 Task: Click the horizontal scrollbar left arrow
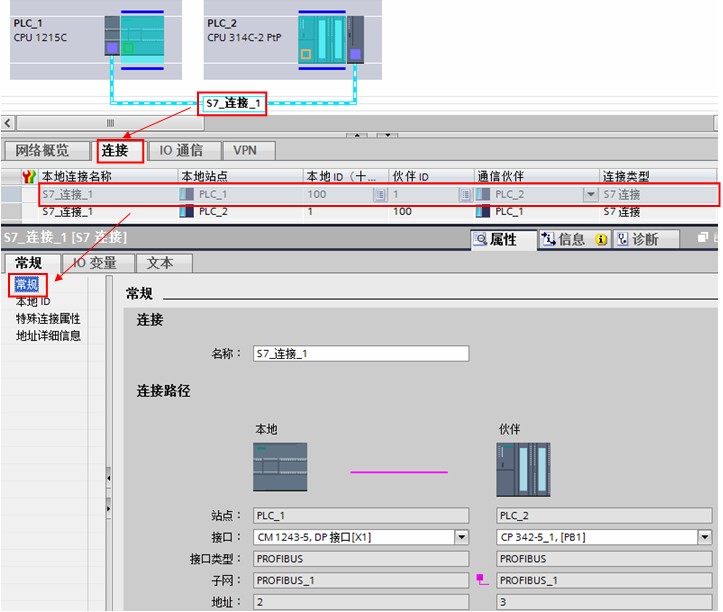point(8,123)
